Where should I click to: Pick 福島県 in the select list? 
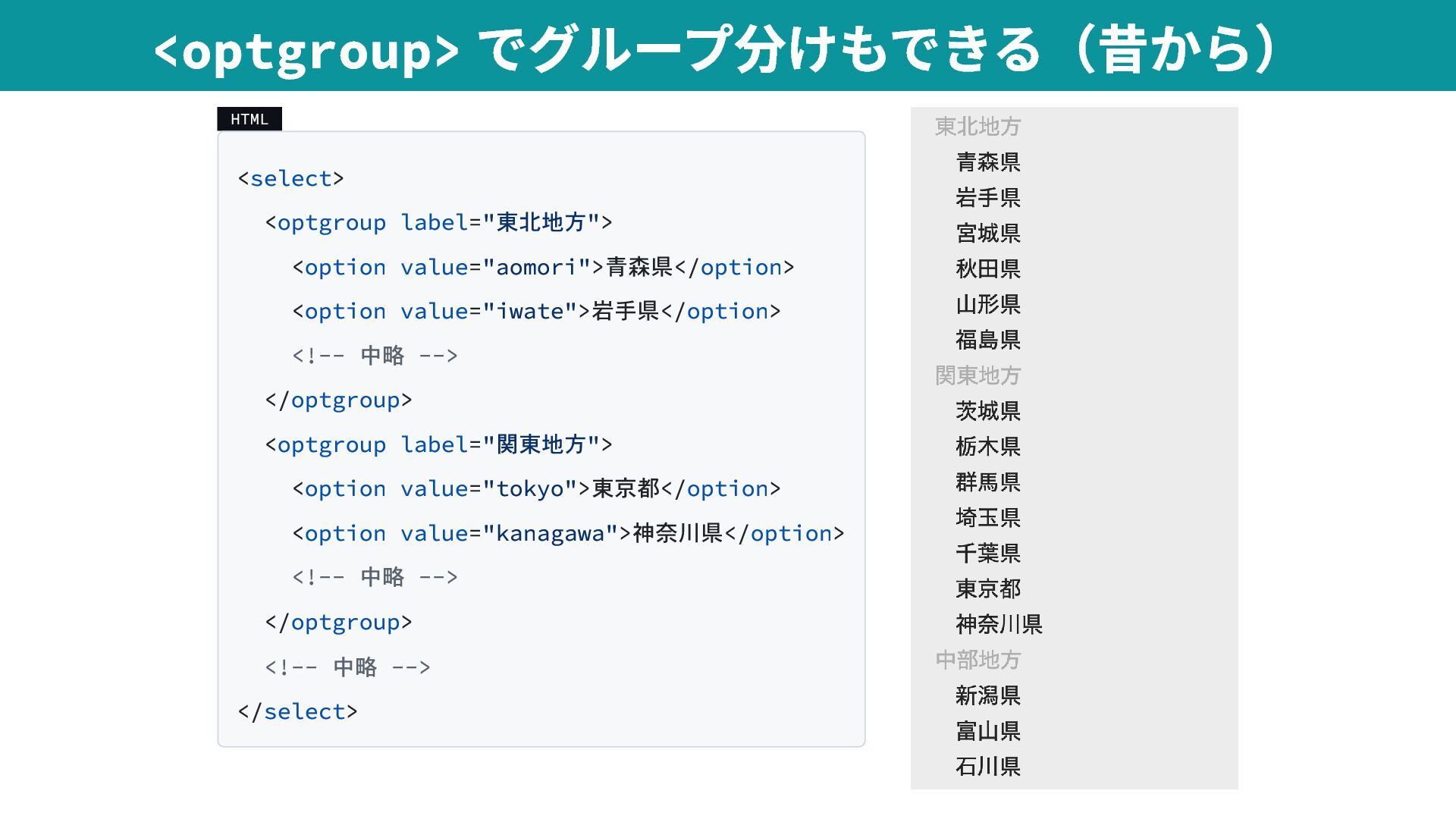coord(987,340)
